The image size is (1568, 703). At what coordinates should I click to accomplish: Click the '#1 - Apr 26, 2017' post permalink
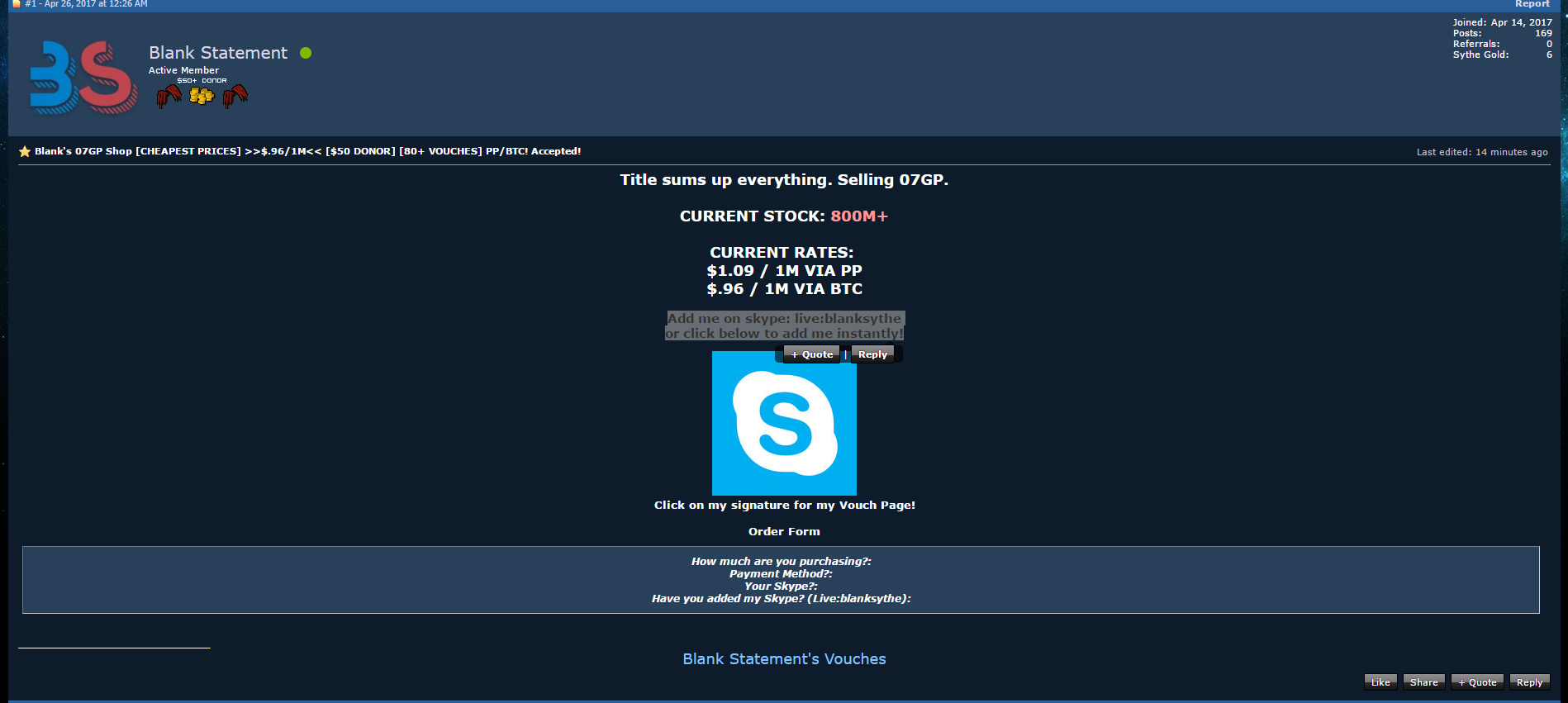pyautogui.click(x=86, y=4)
